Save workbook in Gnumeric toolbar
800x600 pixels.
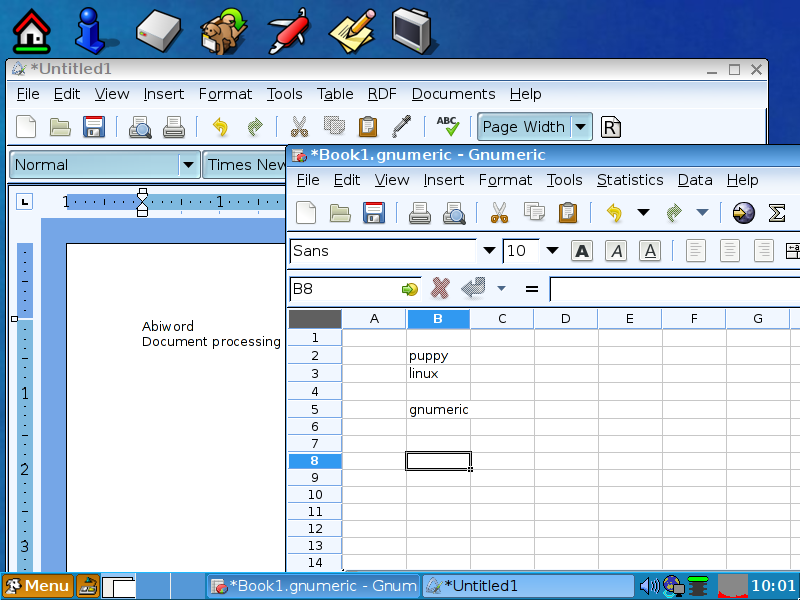(374, 212)
